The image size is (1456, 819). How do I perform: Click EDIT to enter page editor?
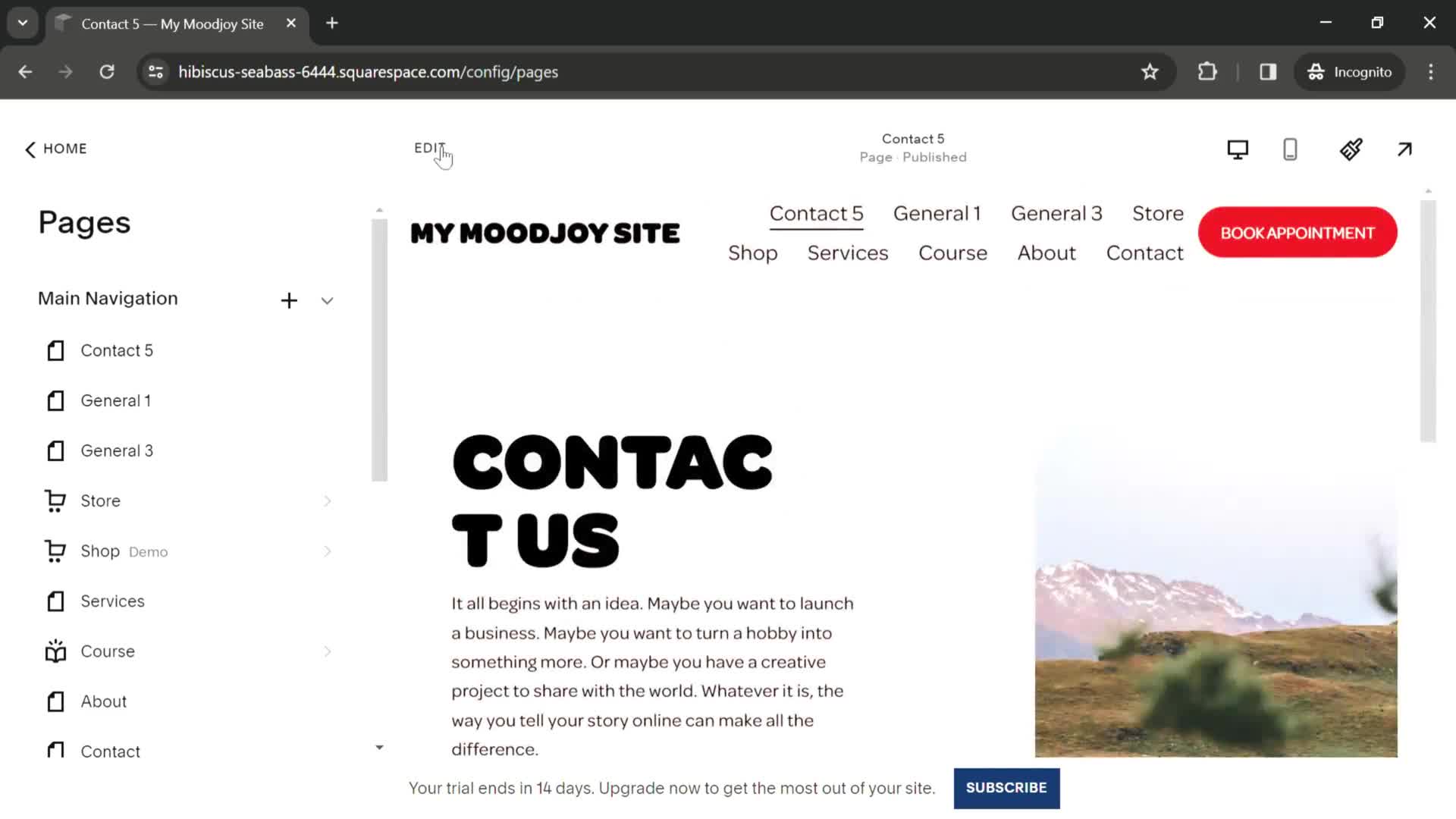430,148
